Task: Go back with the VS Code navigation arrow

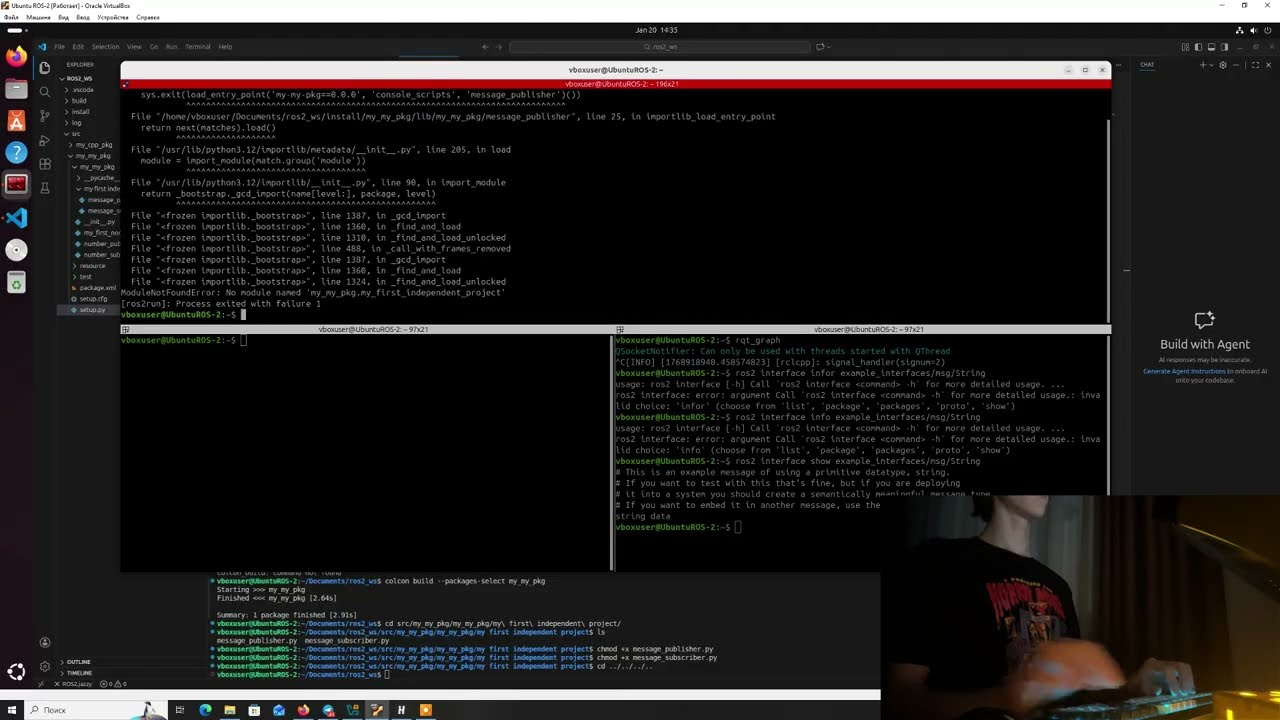Action: pyautogui.click(x=486, y=47)
